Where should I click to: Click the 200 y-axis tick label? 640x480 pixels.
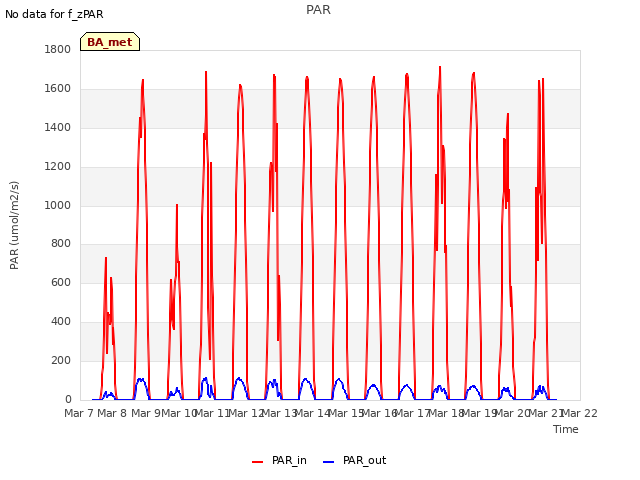coord(61,360)
